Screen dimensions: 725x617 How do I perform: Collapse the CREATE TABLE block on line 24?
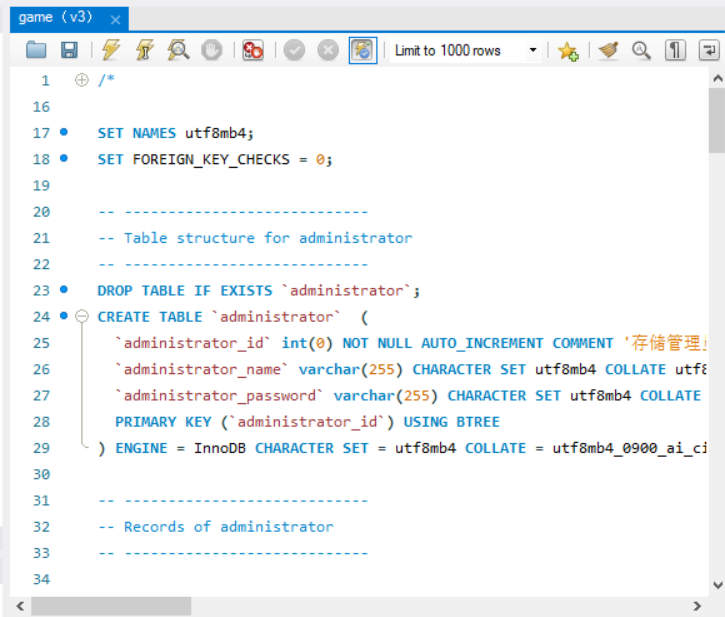(x=82, y=316)
